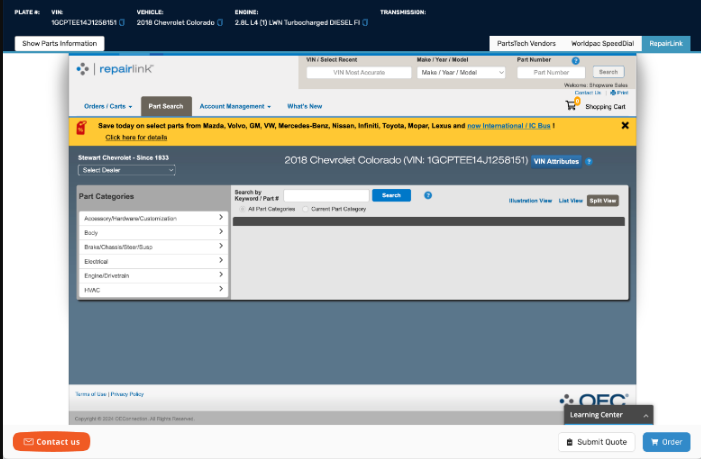Switch to Worldpac SpeedDial tab

point(602,43)
